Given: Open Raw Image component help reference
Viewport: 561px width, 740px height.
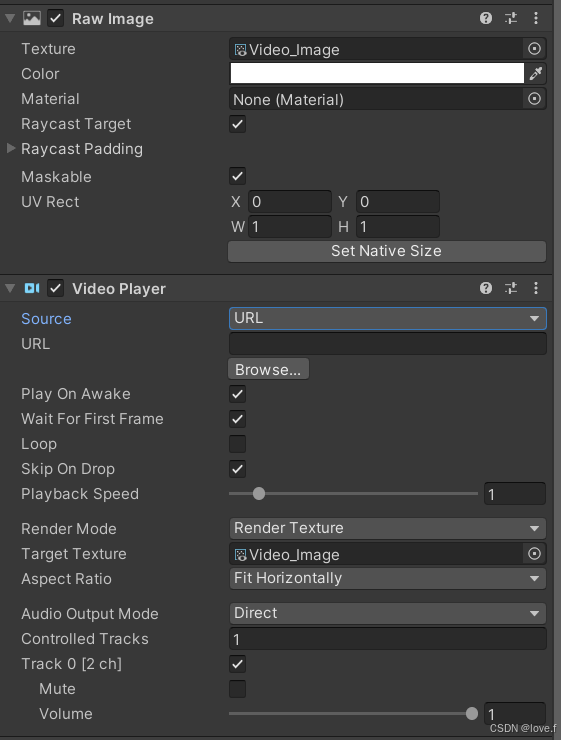Looking at the screenshot, I should 486,18.
